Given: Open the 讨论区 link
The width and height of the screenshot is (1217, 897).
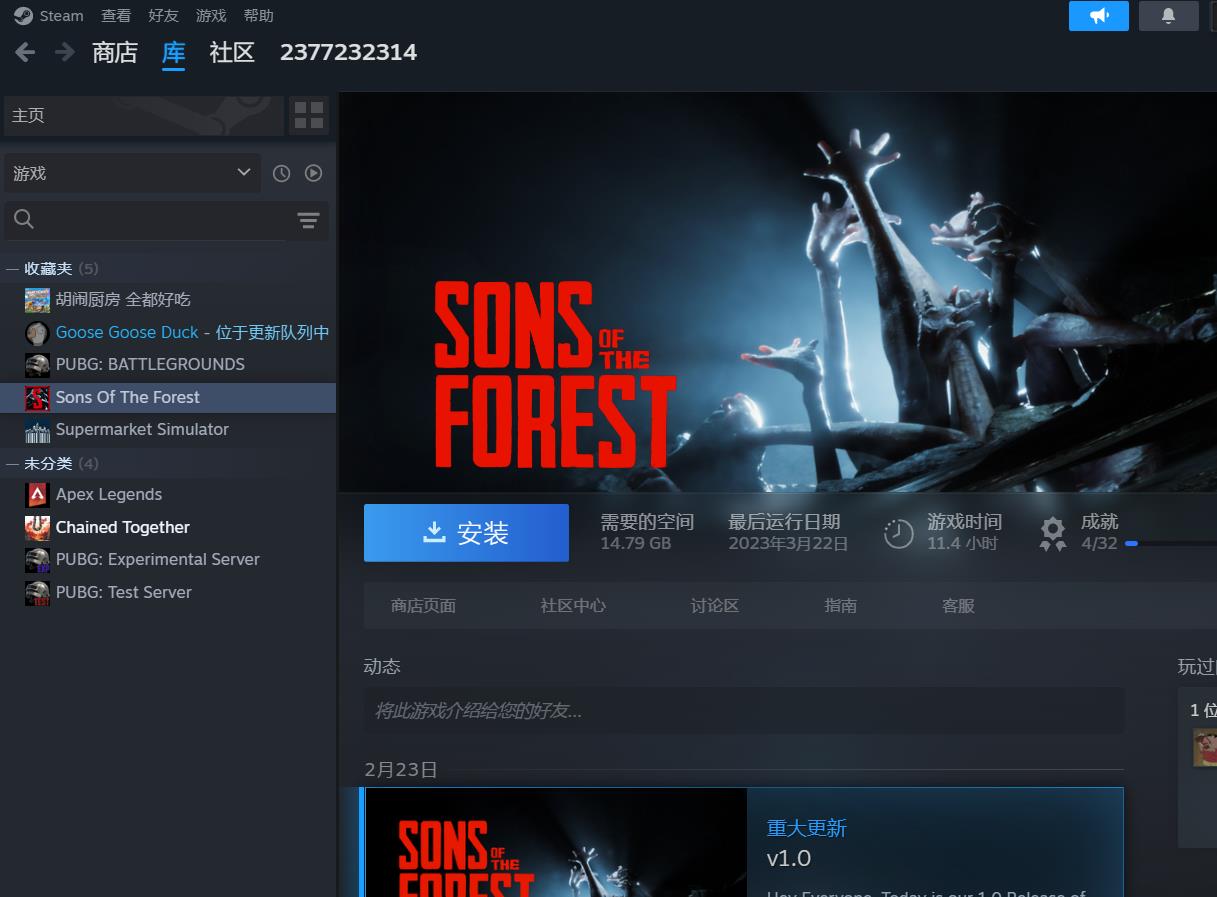Looking at the screenshot, I should click(x=715, y=606).
